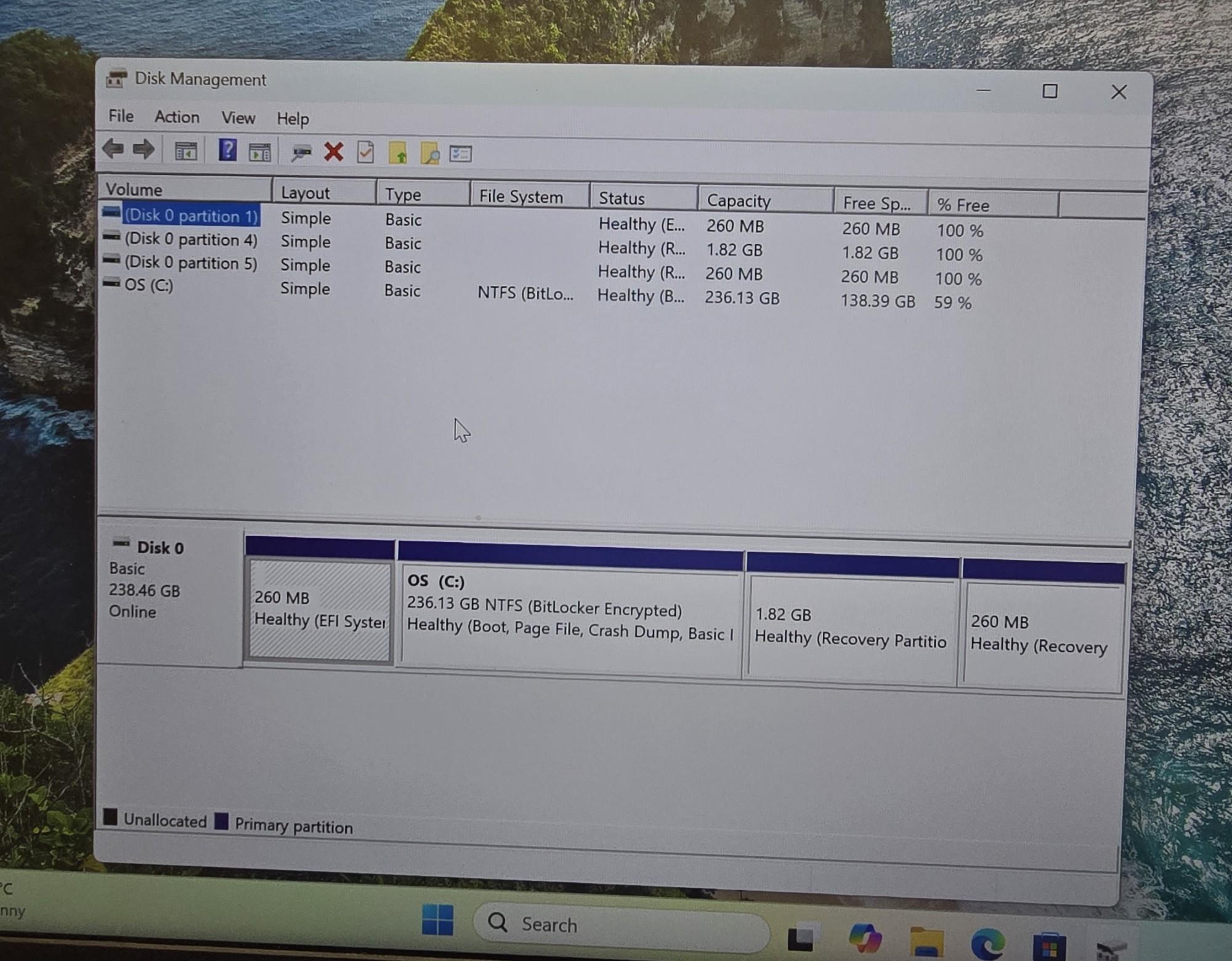Open the File menu

pyautogui.click(x=121, y=116)
